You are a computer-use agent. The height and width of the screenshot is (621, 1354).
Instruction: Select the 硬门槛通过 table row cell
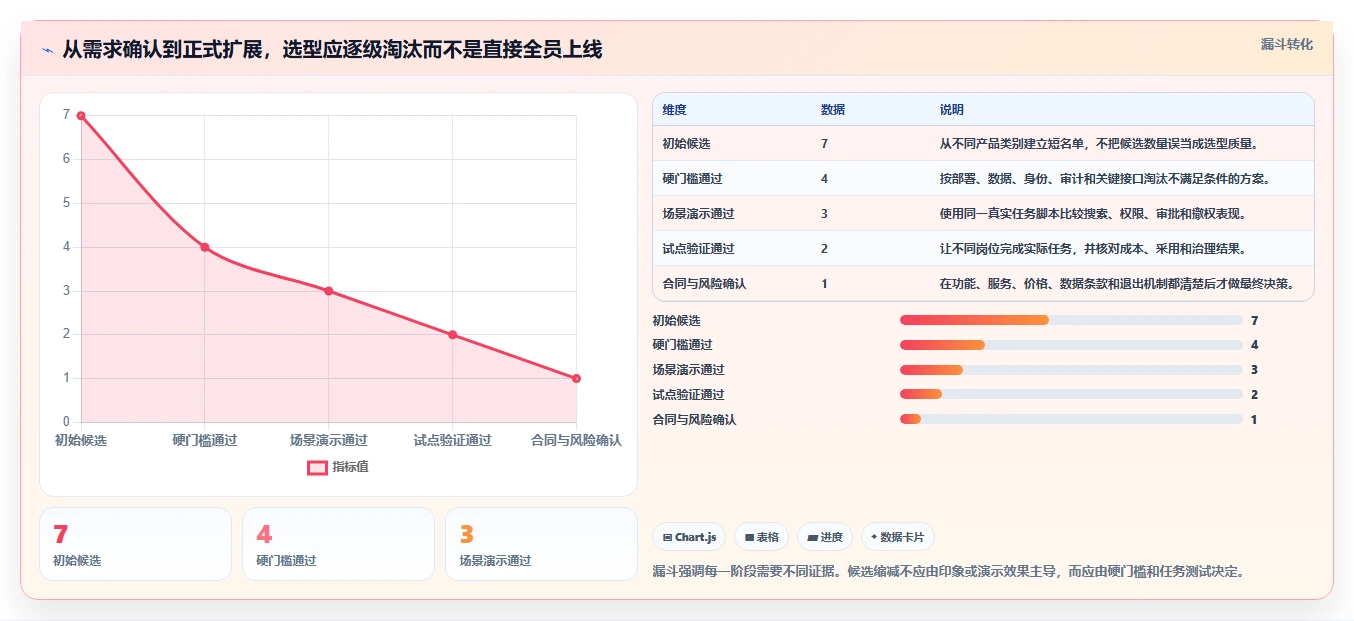coord(692,179)
